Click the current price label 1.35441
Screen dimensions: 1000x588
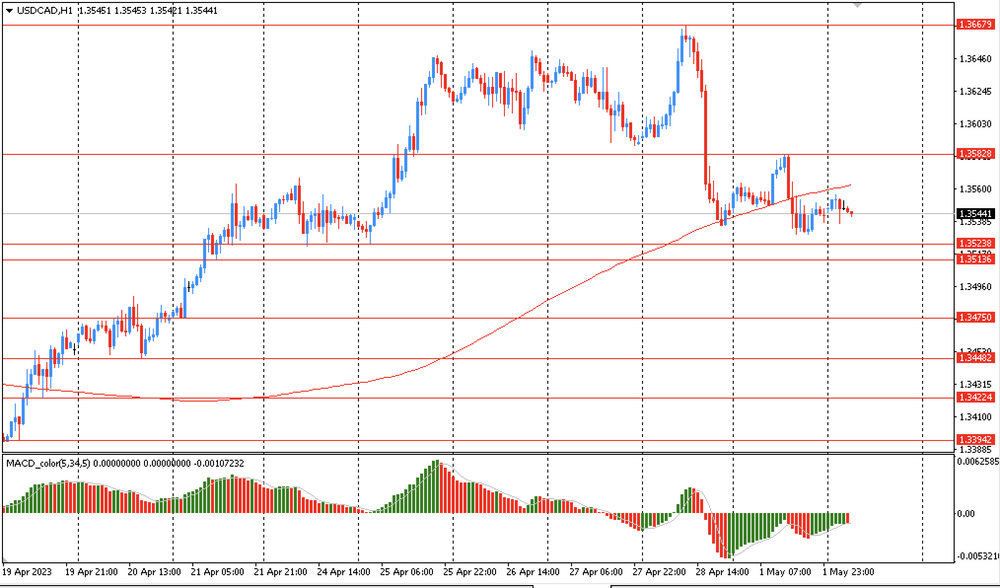975,214
